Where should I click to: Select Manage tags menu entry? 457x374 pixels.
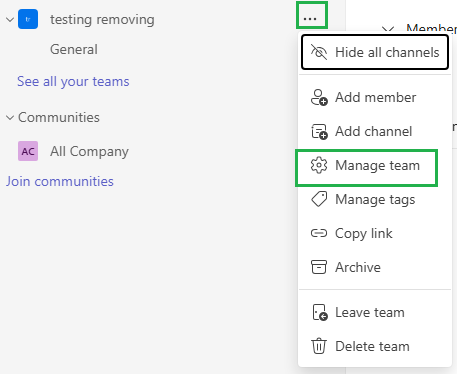375,199
